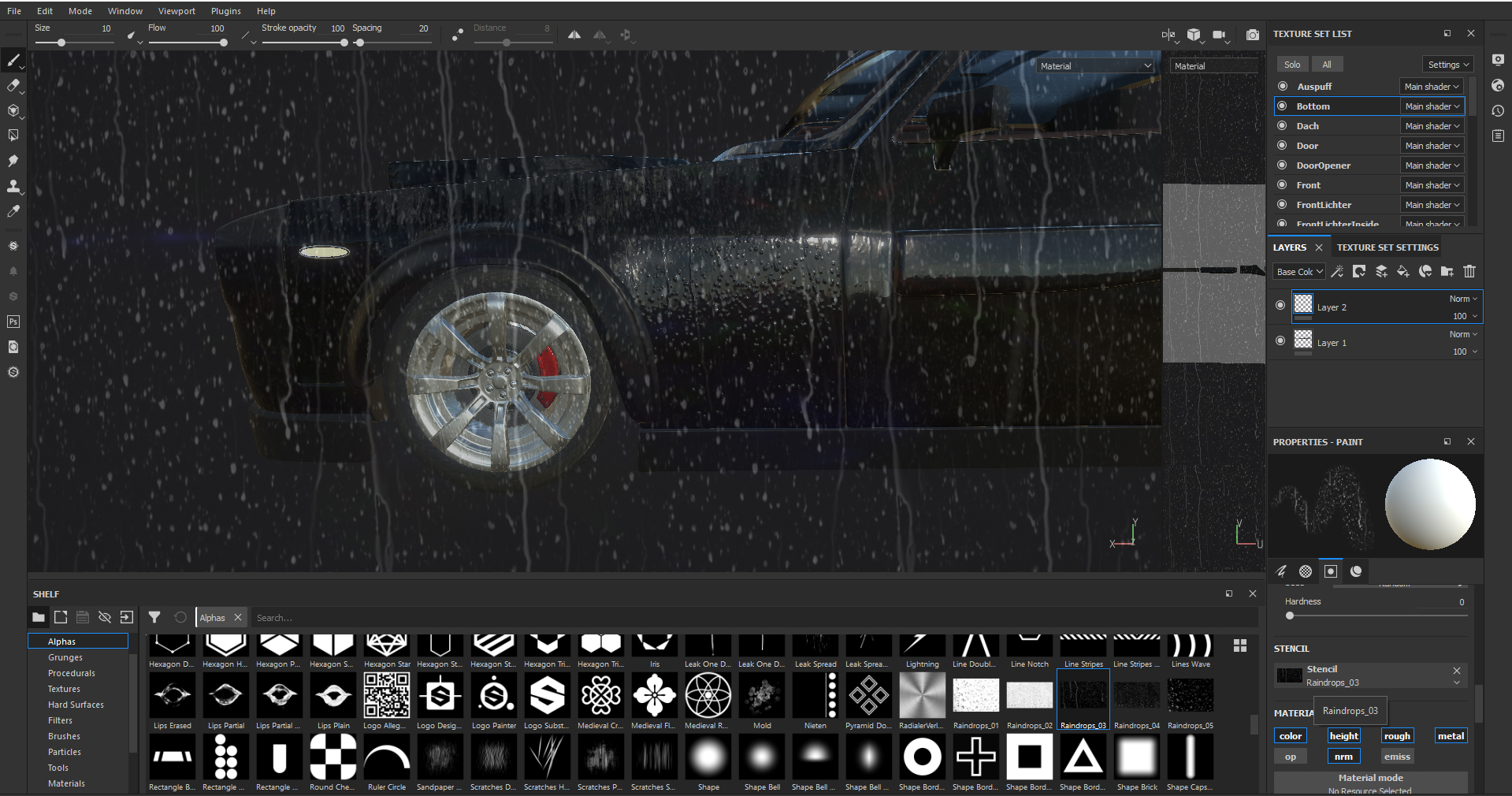Hide Layer 2
This screenshot has height=796, width=1512.
point(1280,305)
